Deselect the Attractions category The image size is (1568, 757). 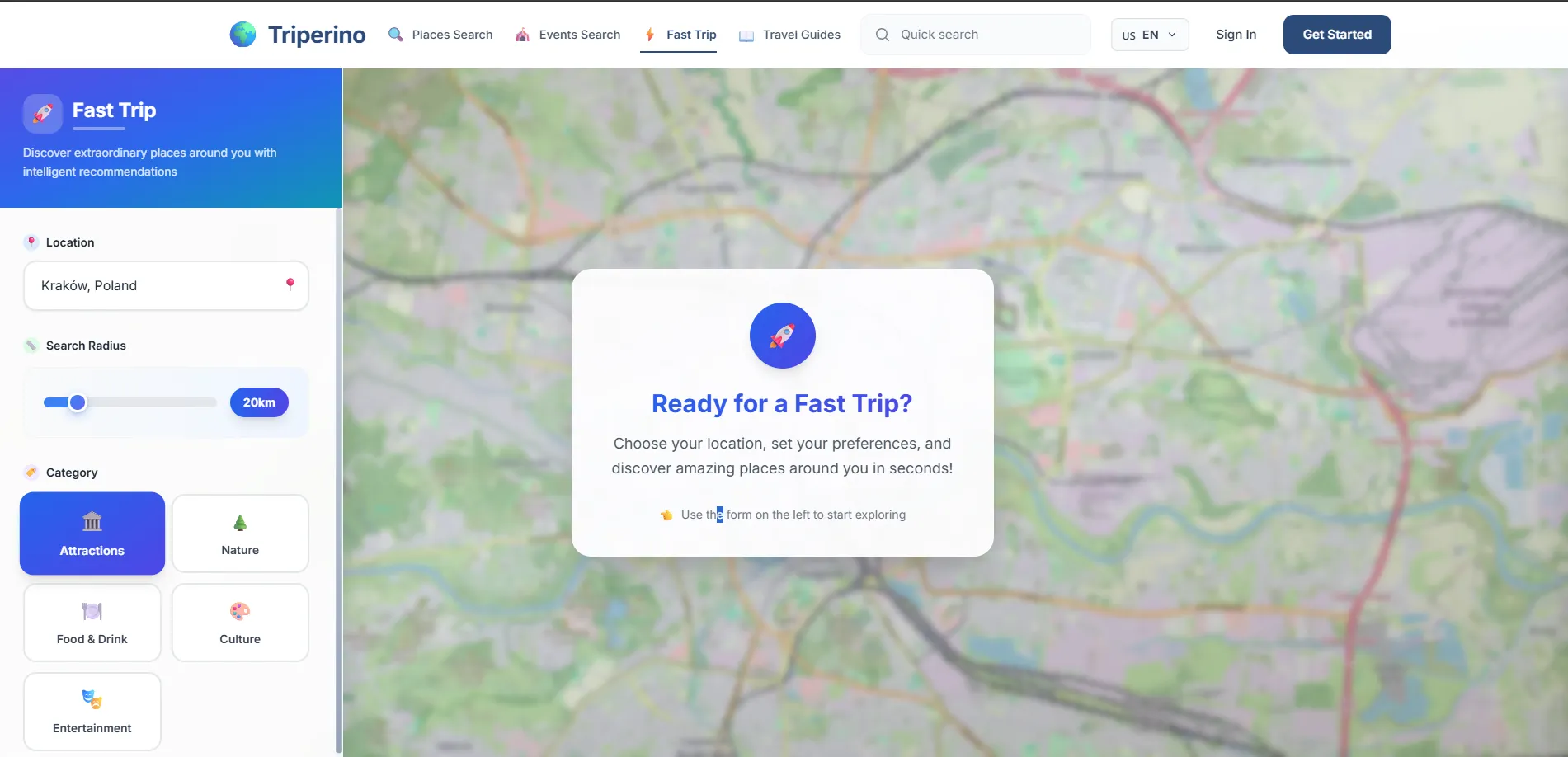92,534
